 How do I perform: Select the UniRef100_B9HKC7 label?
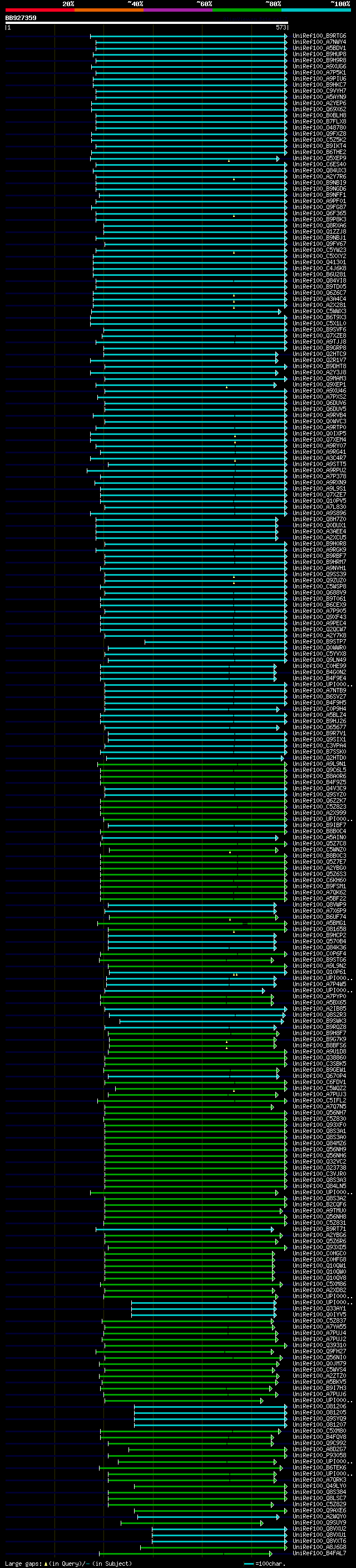(x=319, y=85)
